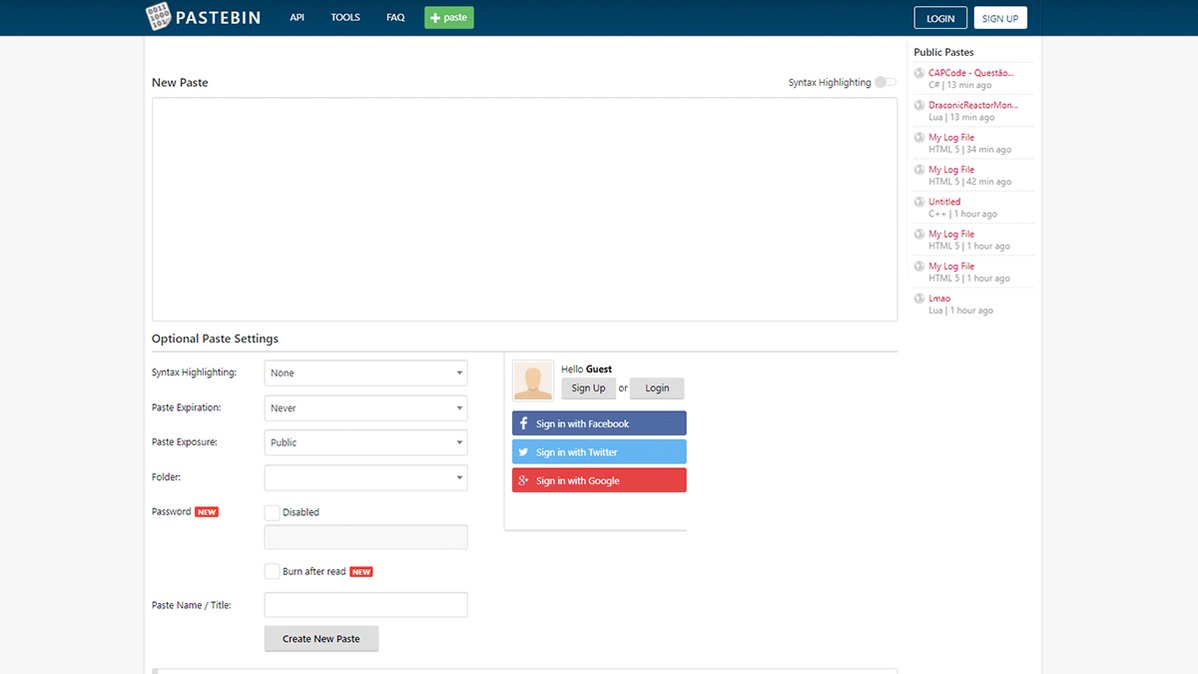The image size is (1198, 674).
Task: Open the Folder dropdown
Action: [x=366, y=478]
